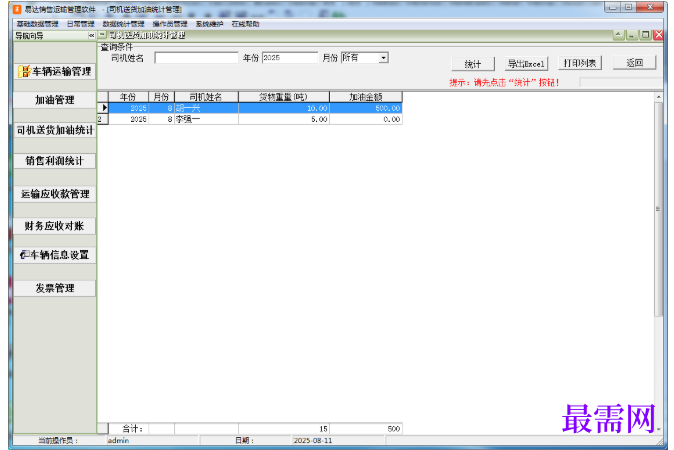Click the 5.00 weight cell
674x450 pixels.
284,119
